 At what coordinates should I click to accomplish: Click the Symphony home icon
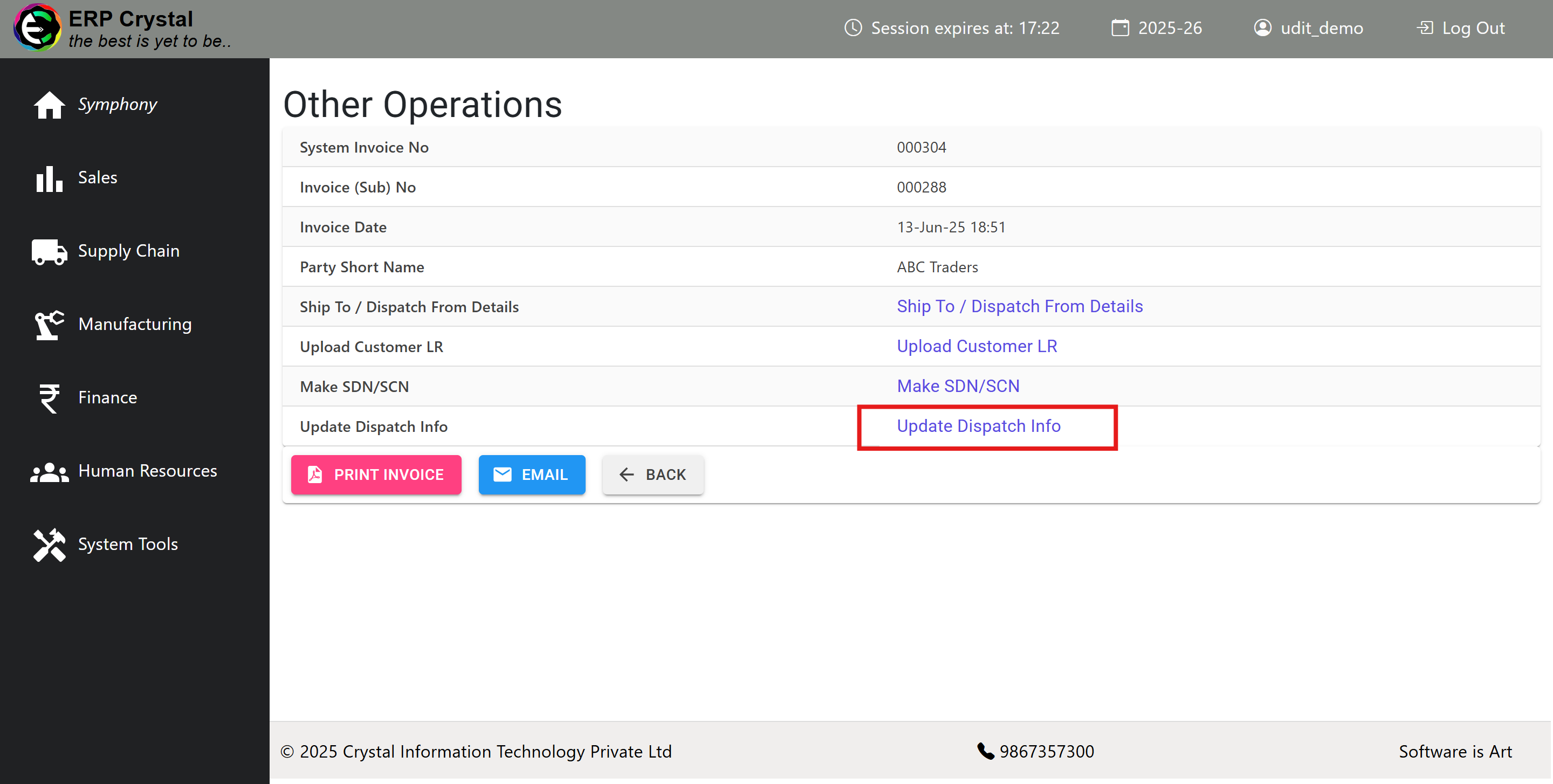[50, 105]
